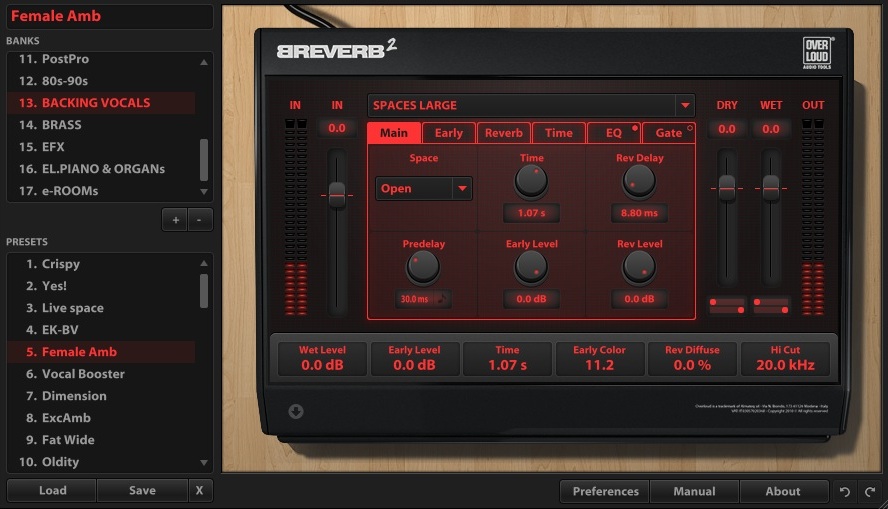This screenshot has height=509, width=888.
Task: Toggle the switch below the DRY fader
Action: 727,305
